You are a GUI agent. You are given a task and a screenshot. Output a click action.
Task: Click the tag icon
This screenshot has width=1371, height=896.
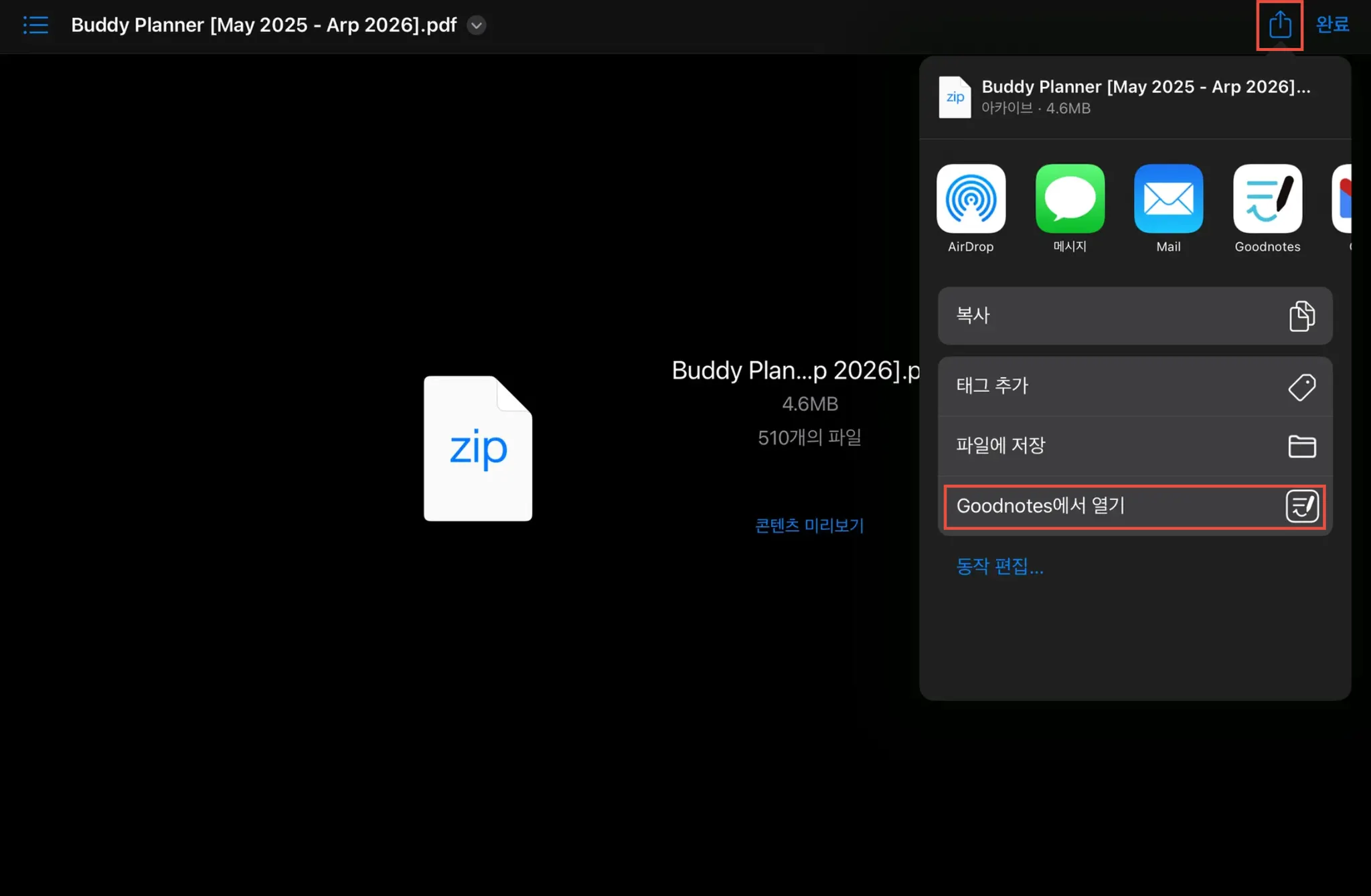coord(1301,387)
